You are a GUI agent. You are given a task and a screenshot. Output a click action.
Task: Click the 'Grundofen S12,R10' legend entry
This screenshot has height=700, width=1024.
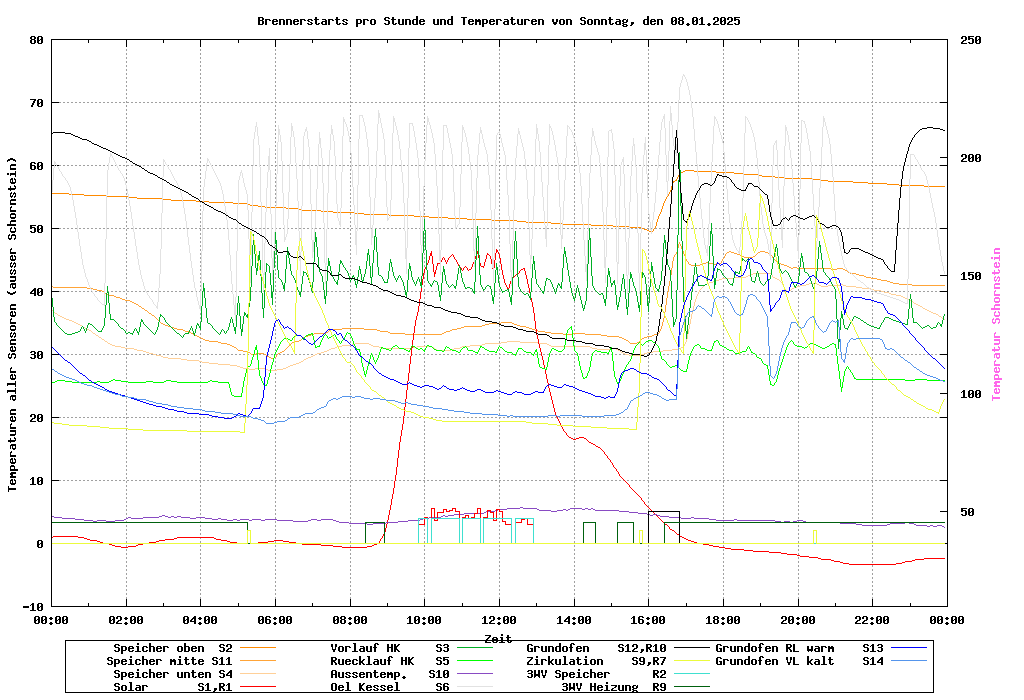tap(596, 648)
